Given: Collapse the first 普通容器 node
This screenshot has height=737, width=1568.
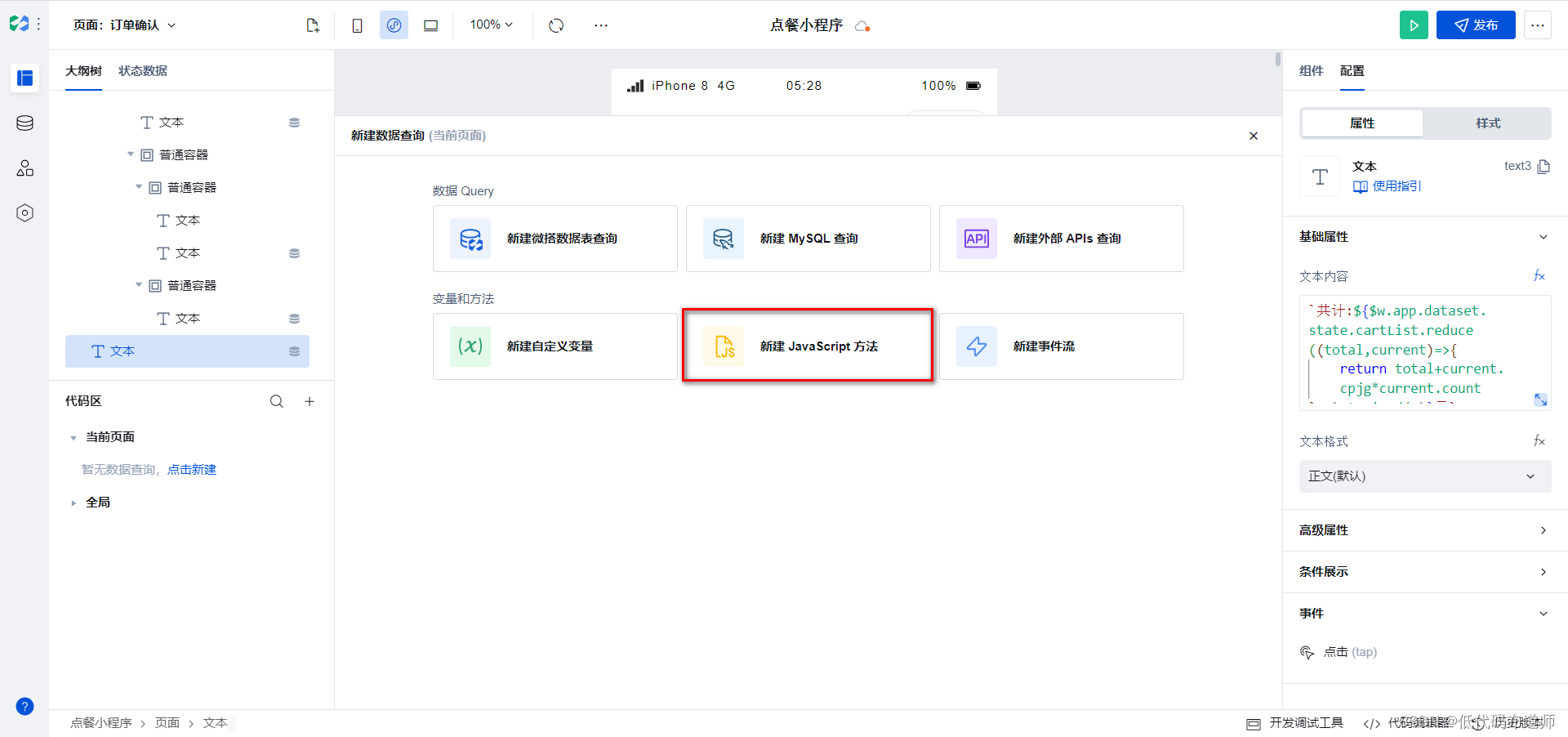Looking at the screenshot, I should pos(131,154).
